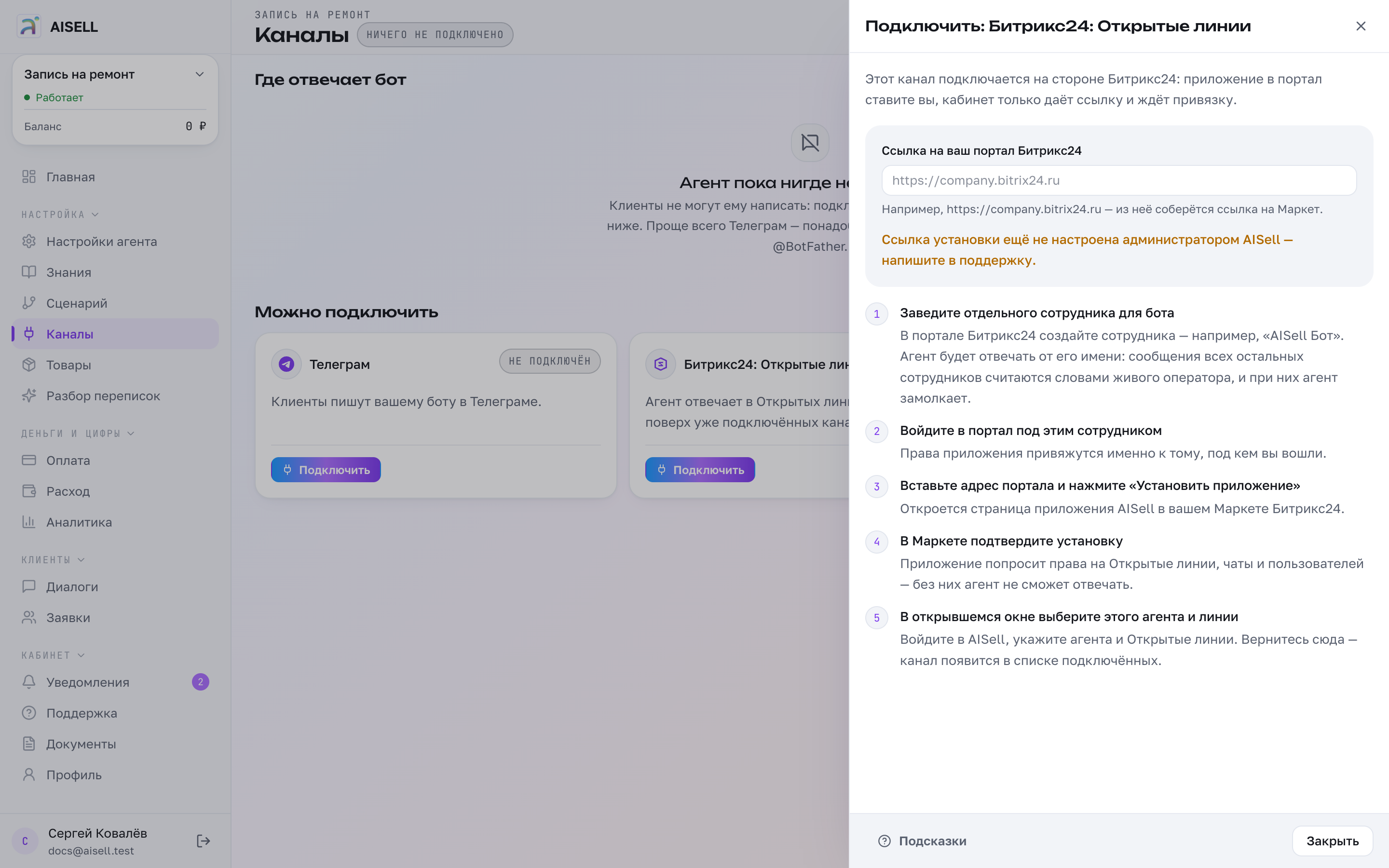1389x868 pixels.
Task: Click the logout icon next to Сергей Ковалёв
Action: click(203, 841)
